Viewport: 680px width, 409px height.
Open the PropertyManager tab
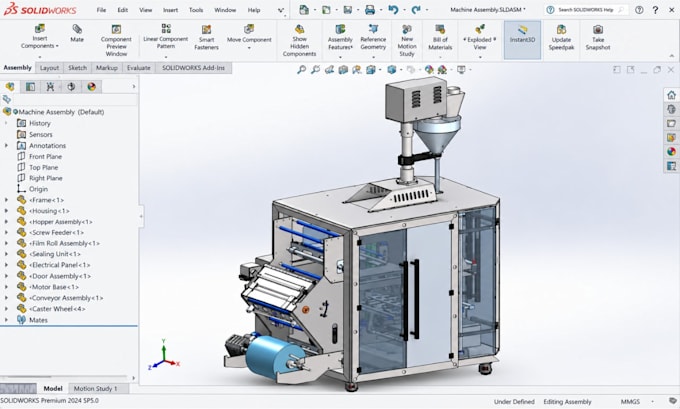[30, 87]
